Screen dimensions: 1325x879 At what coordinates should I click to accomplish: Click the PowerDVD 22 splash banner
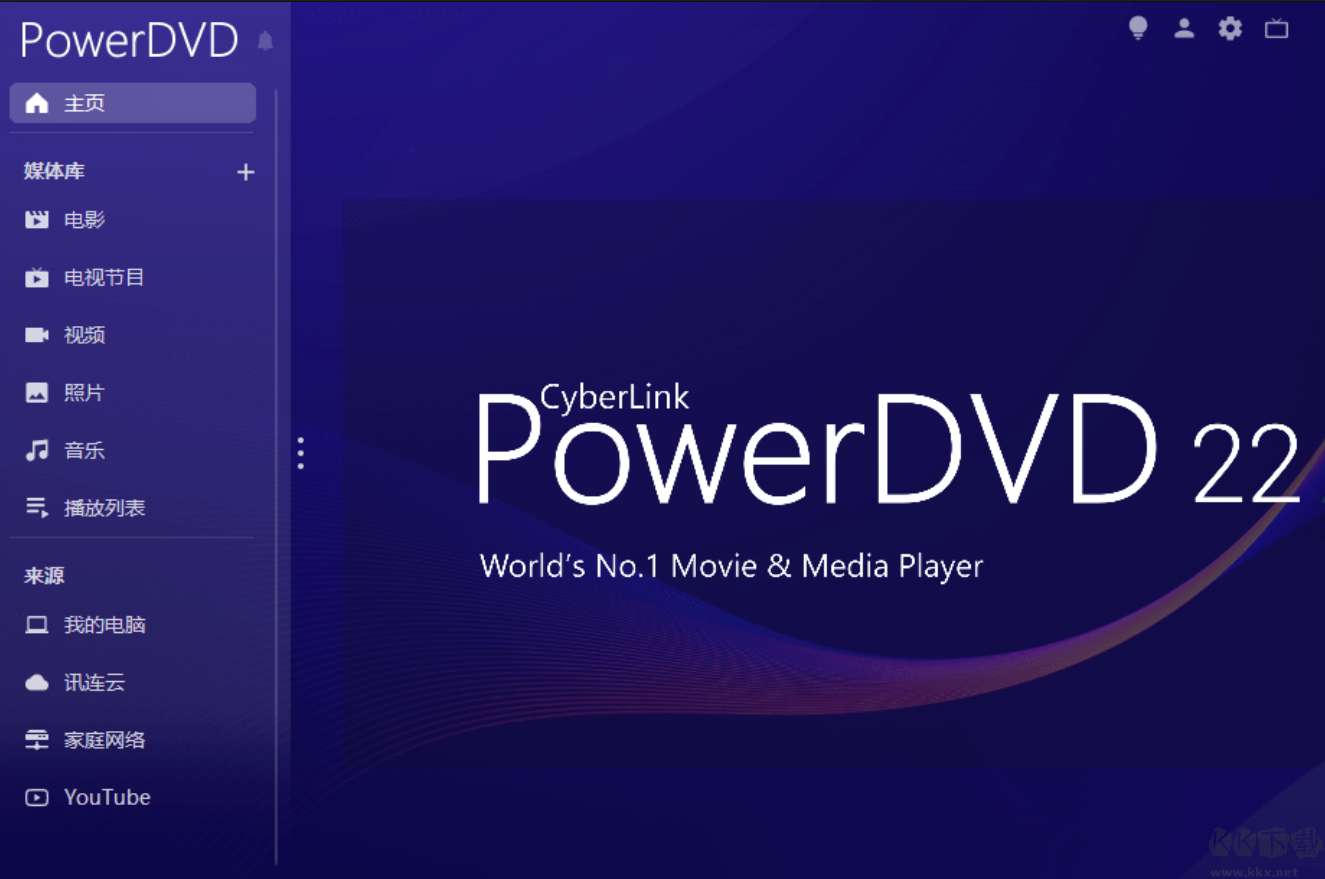coord(830,450)
